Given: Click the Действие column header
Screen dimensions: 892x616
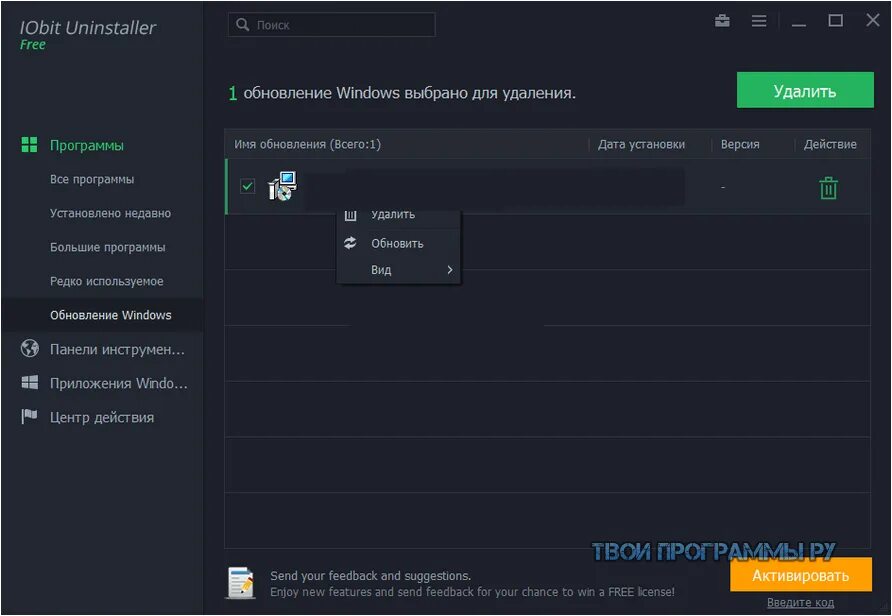Looking at the screenshot, I should pyautogui.click(x=830, y=144).
